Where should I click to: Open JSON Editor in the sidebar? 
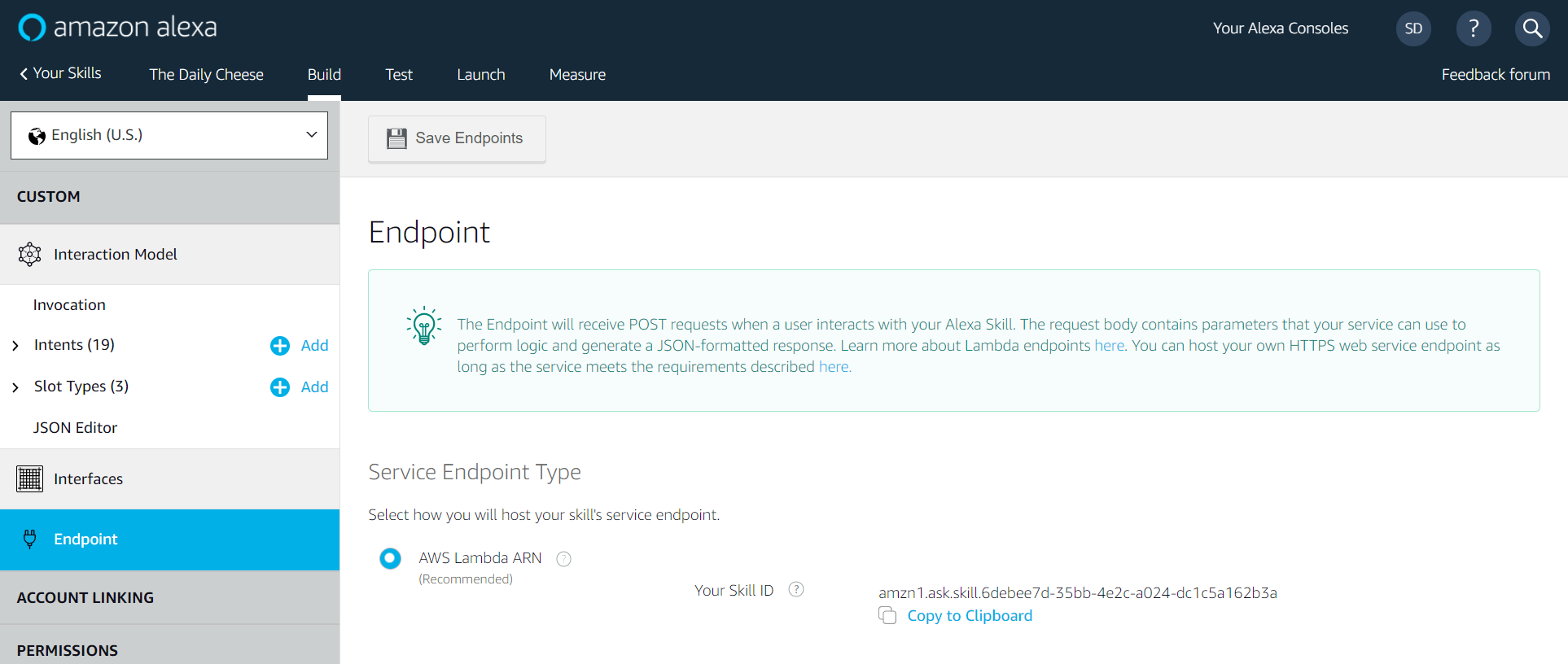coord(75,428)
